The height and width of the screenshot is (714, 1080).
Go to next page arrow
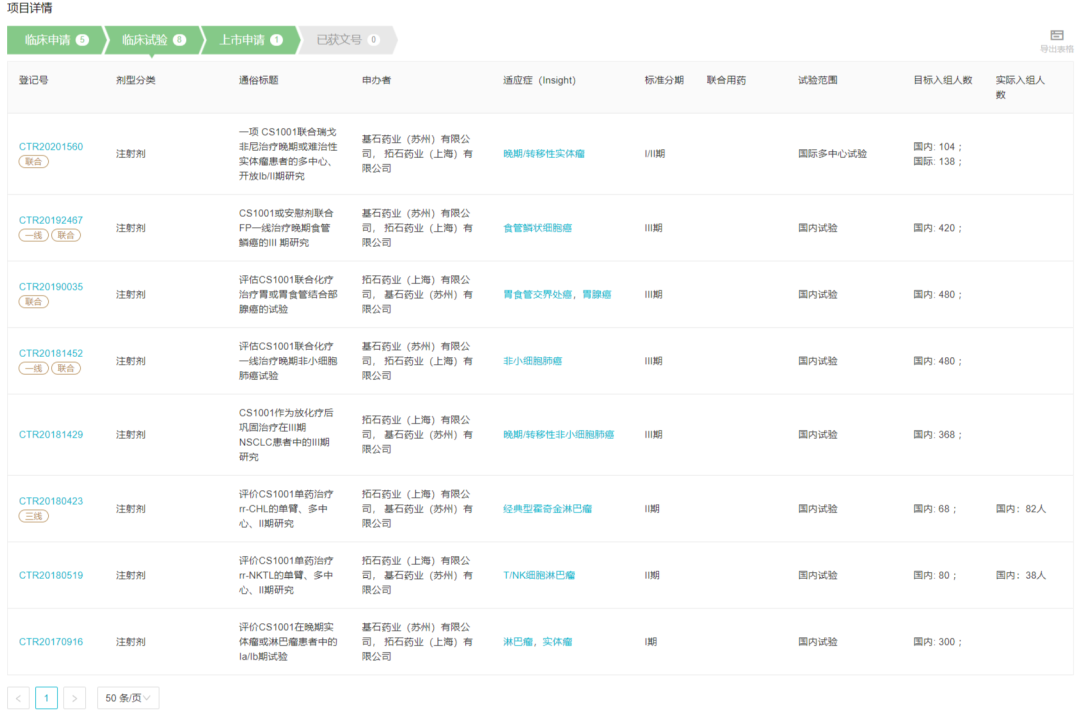click(74, 698)
